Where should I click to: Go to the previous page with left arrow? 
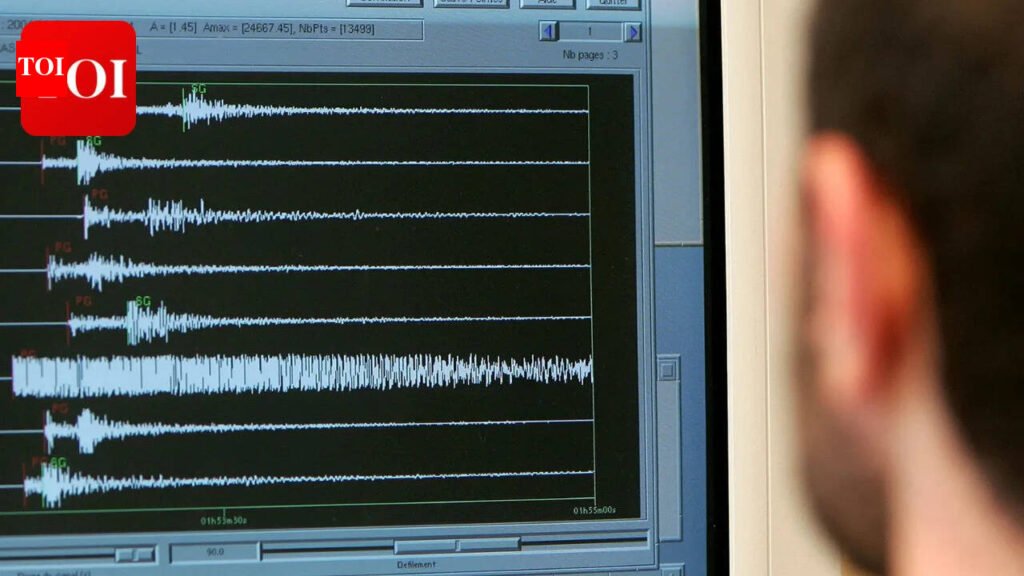[549, 31]
